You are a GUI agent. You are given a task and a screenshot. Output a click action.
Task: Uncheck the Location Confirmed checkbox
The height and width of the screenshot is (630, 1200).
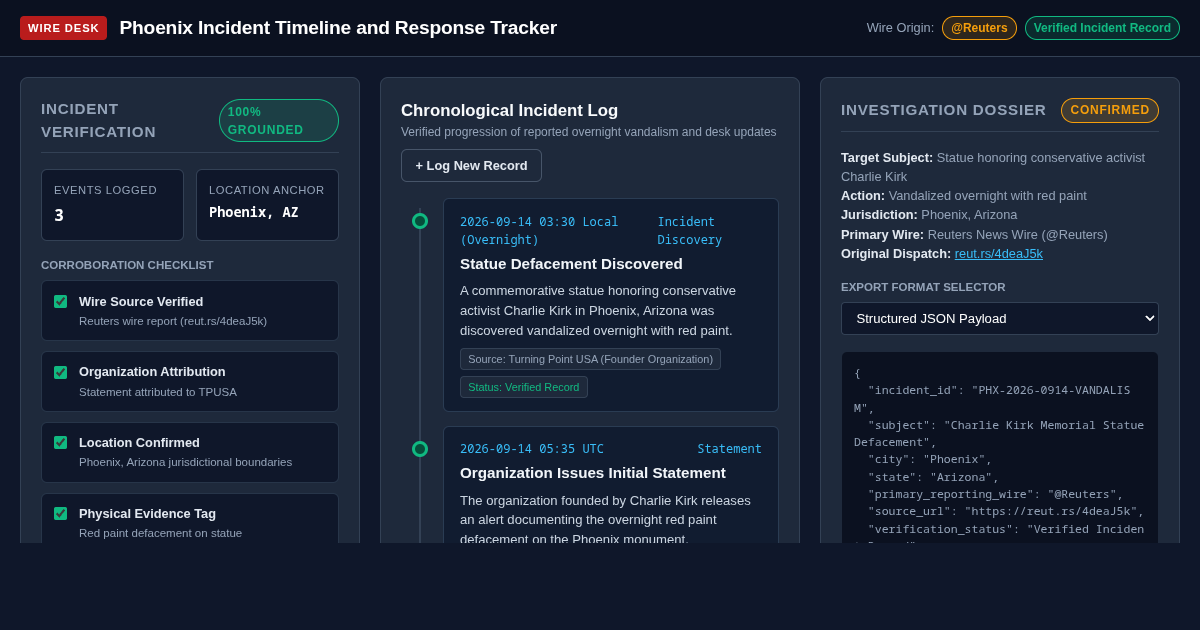coord(61,442)
